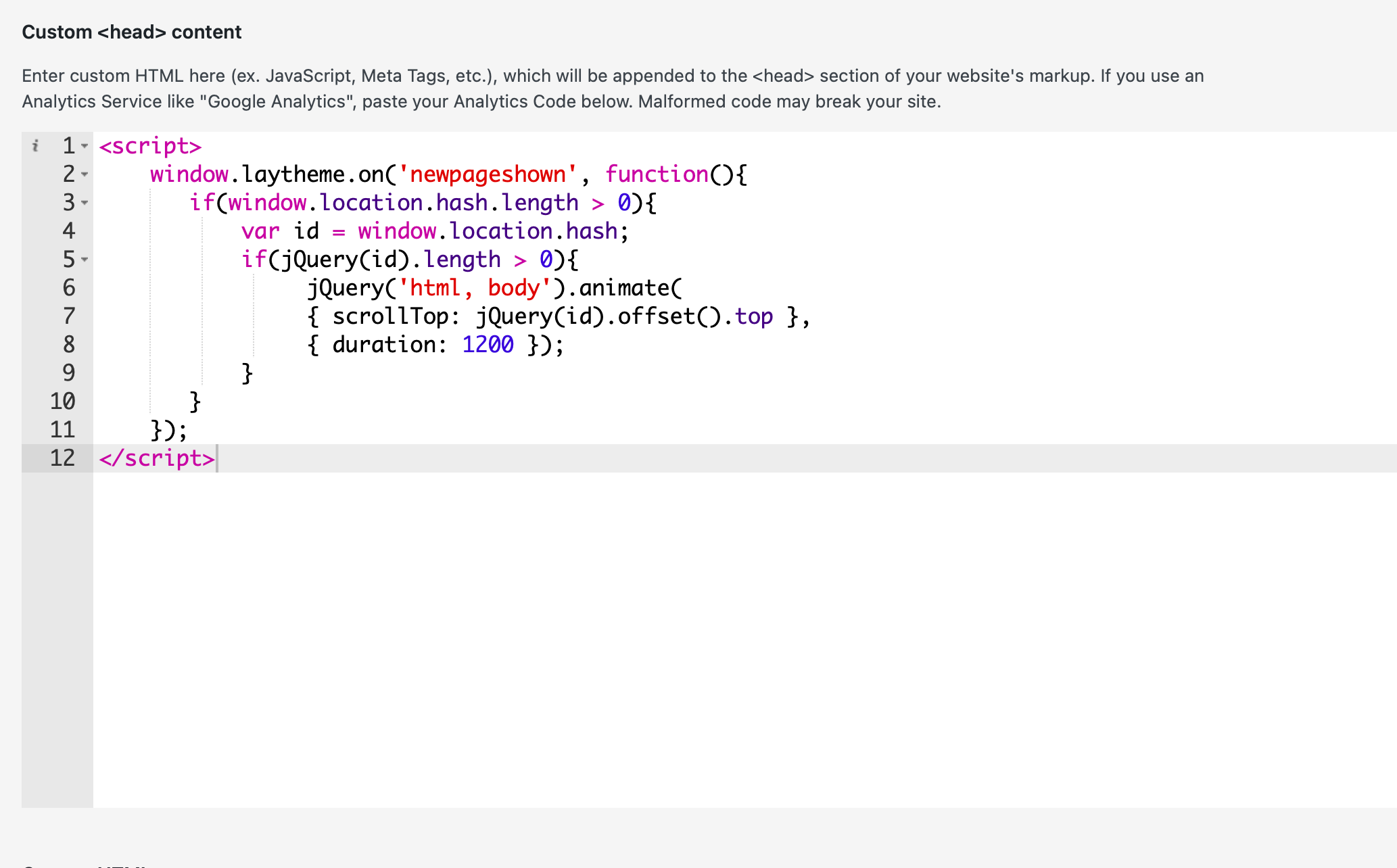Collapse the if block fold arrow on line 3
The image size is (1397, 868).
(x=85, y=203)
